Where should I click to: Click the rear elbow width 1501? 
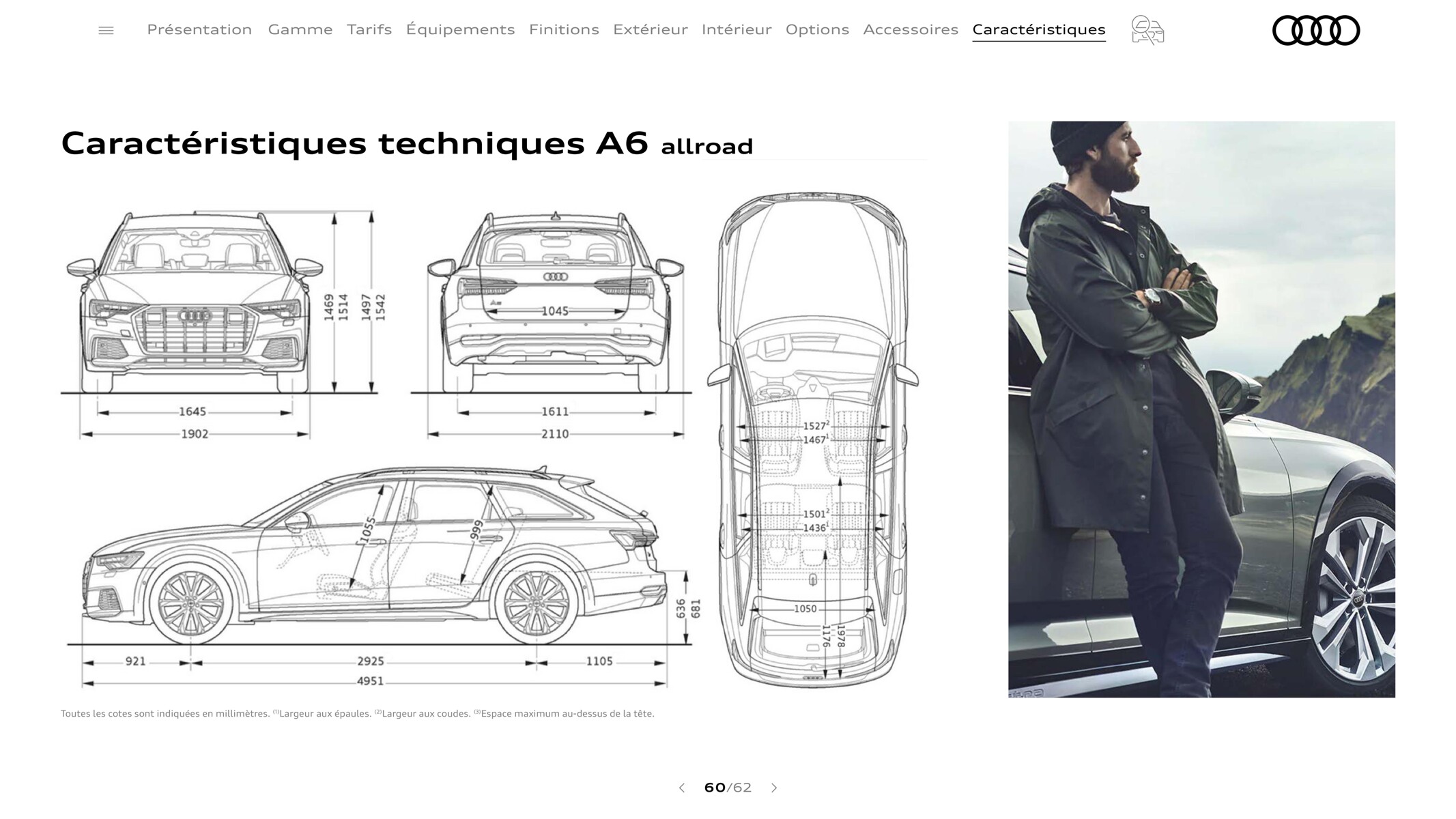click(x=816, y=514)
